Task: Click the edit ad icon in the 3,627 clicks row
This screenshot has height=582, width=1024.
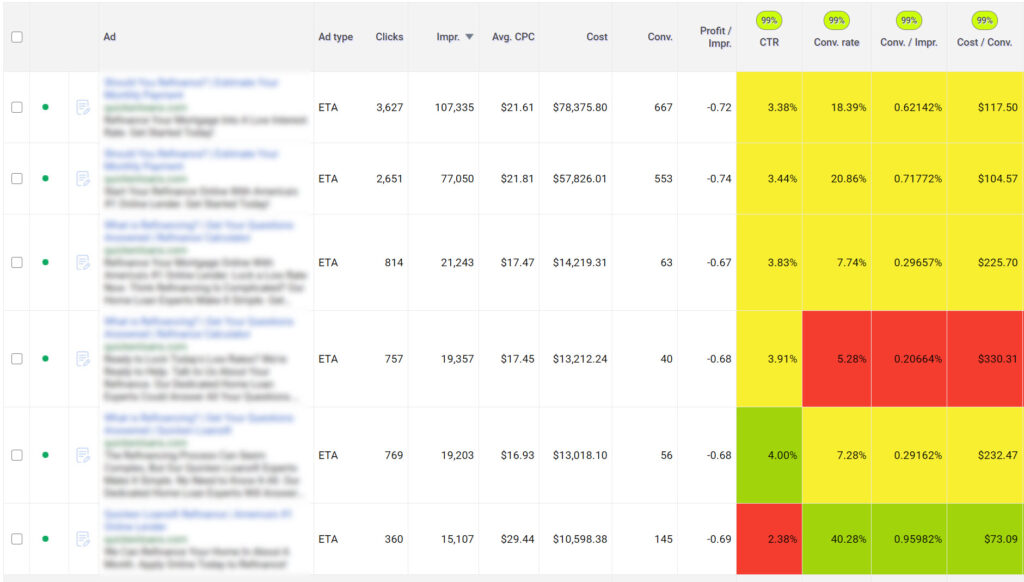Action: tap(83, 107)
